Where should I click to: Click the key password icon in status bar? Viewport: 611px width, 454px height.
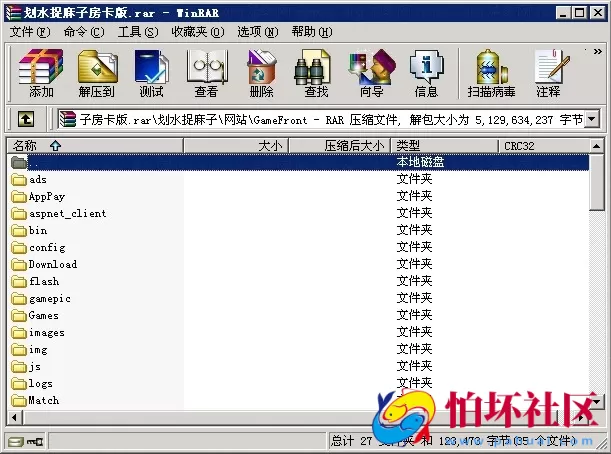pos(35,442)
